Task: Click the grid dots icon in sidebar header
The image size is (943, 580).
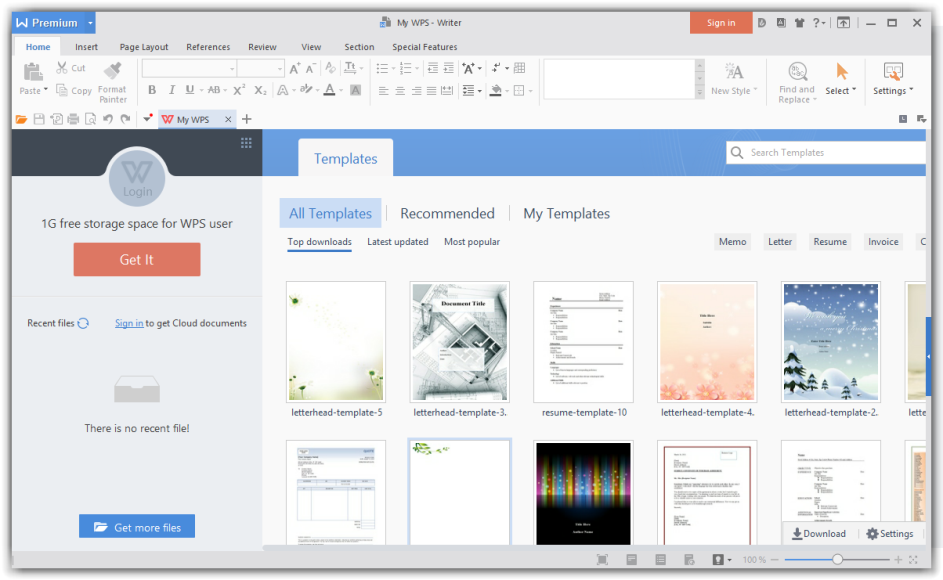Action: coord(246,143)
